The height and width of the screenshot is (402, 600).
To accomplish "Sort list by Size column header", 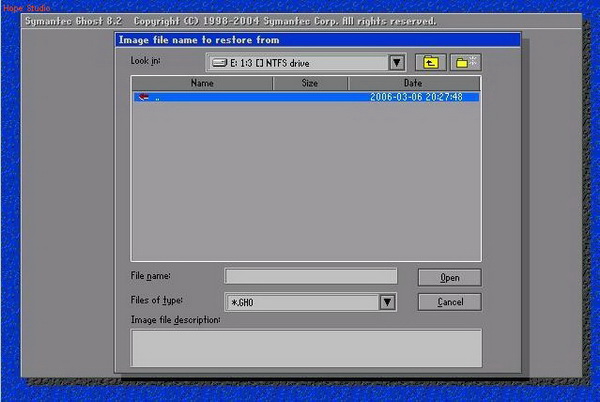I will [310, 83].
